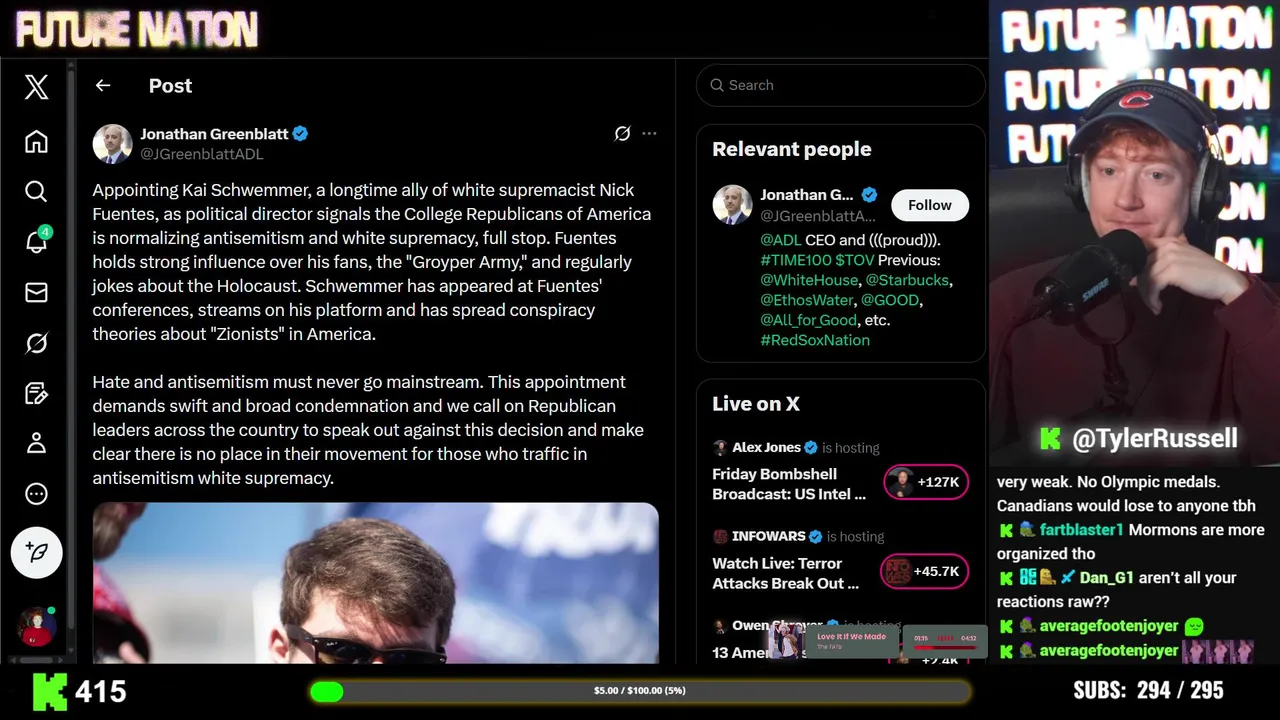Click the @TylerRussell overlay label

1153,438
